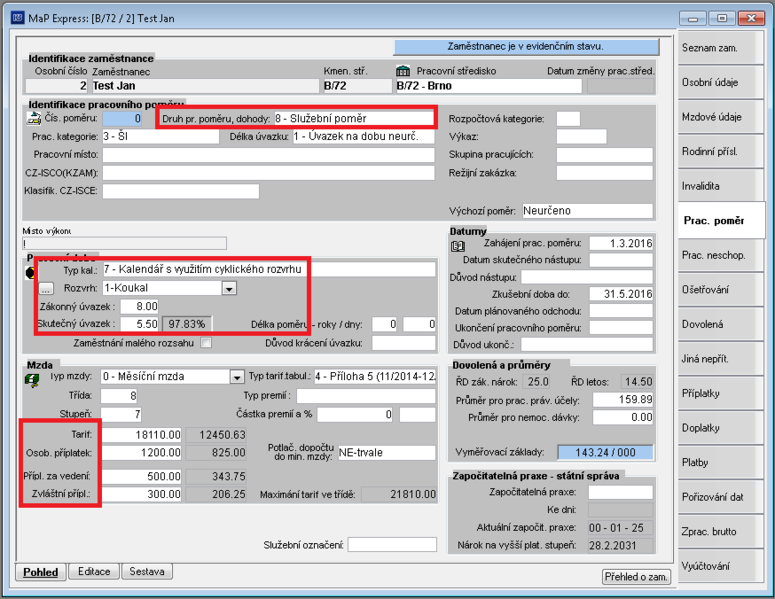Screen dimensions: 775x599
Task: Click the Tarif amount field 18110.00
Action: [142, 435]
